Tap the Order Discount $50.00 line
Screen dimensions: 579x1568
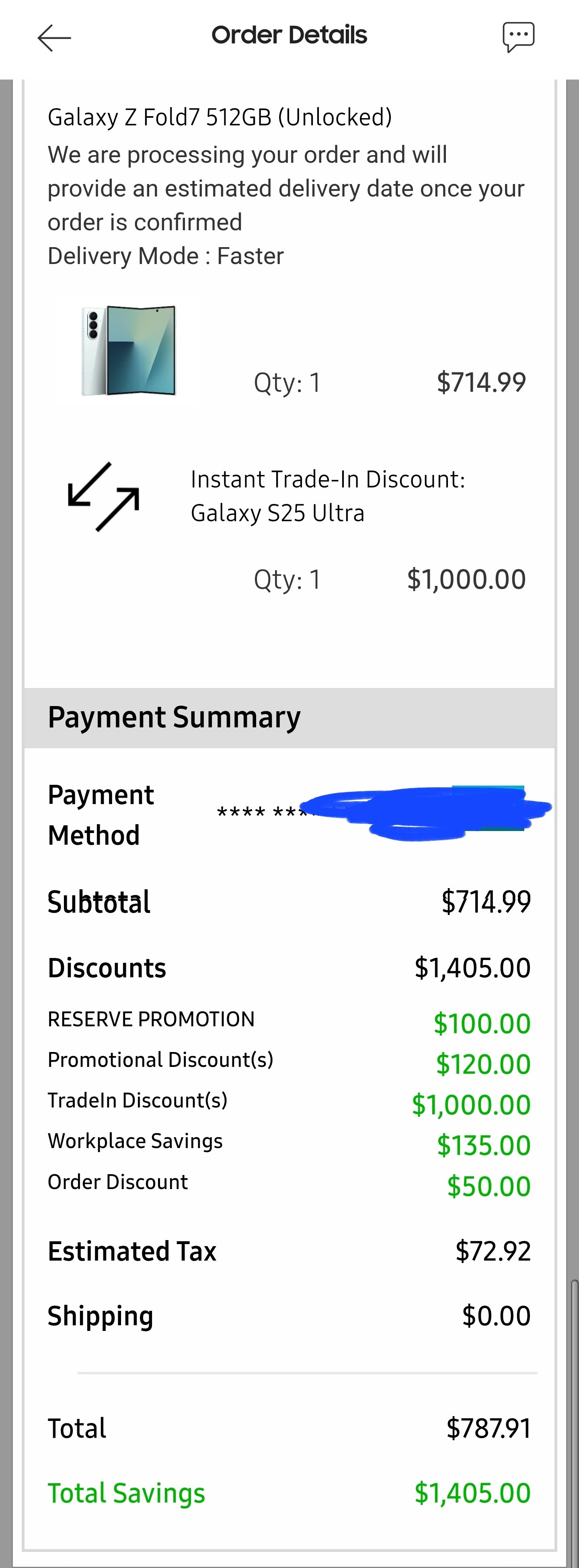point(290,1185)
